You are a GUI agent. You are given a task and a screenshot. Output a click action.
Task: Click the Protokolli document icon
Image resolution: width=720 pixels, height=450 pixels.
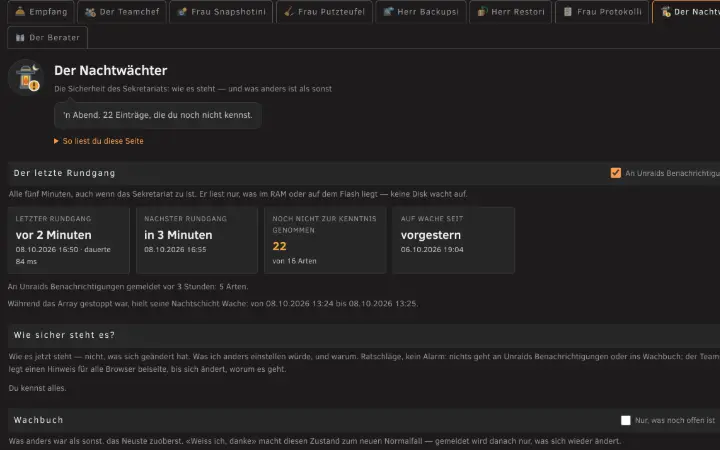click(x=568, y=11)
